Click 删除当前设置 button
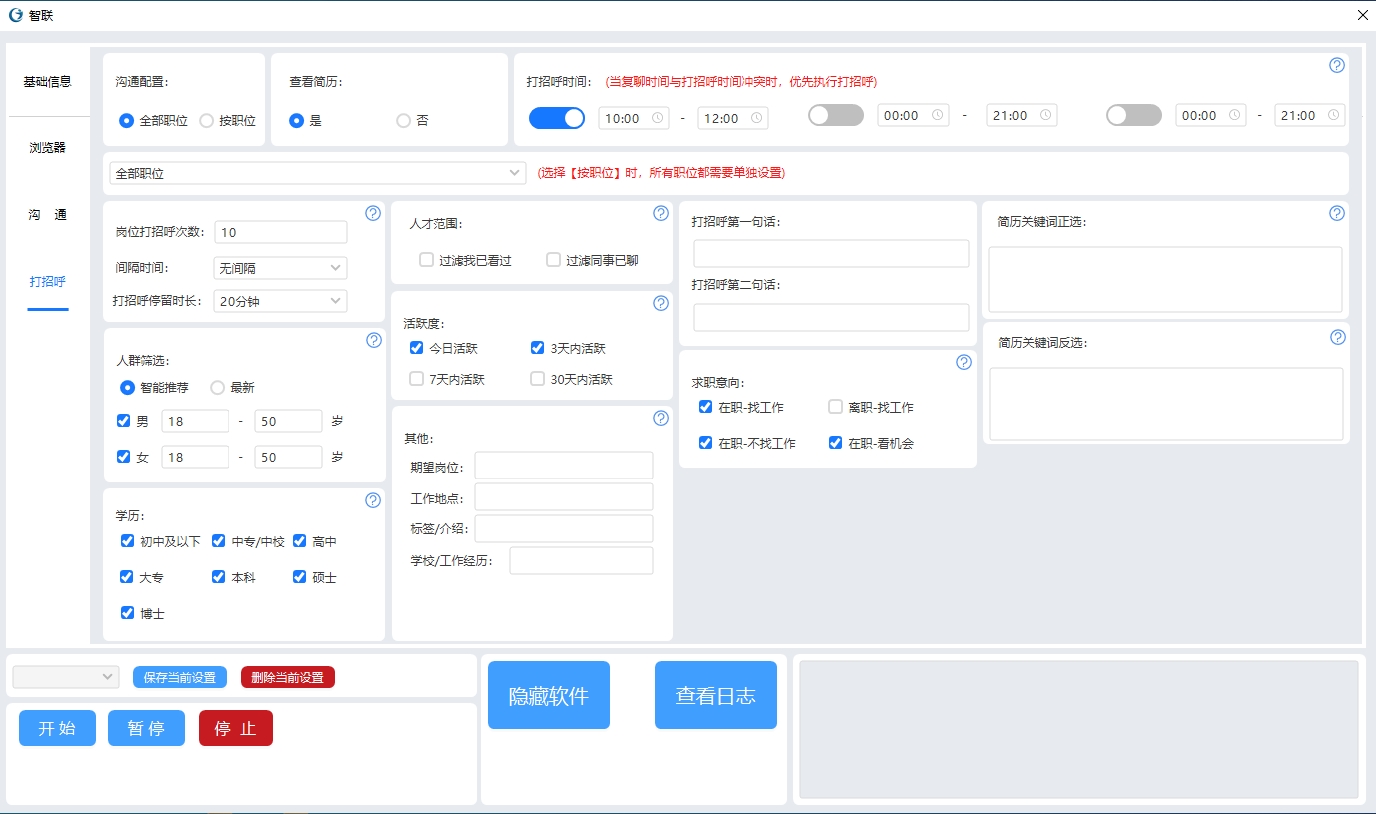The image size is (1376, 814). coord(288,677)
